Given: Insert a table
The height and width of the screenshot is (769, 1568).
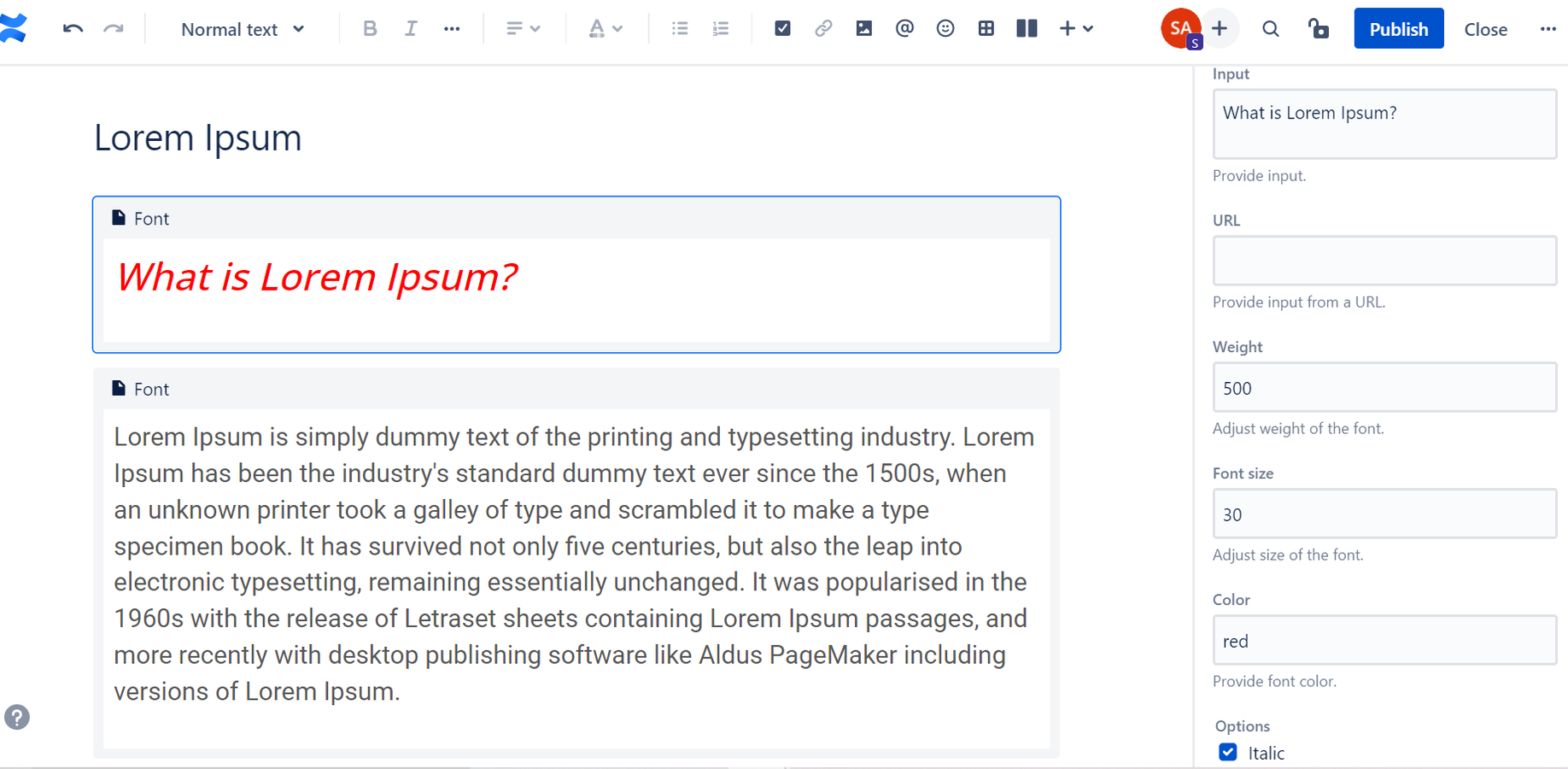Looking at the screenshot, I should 986,28.
